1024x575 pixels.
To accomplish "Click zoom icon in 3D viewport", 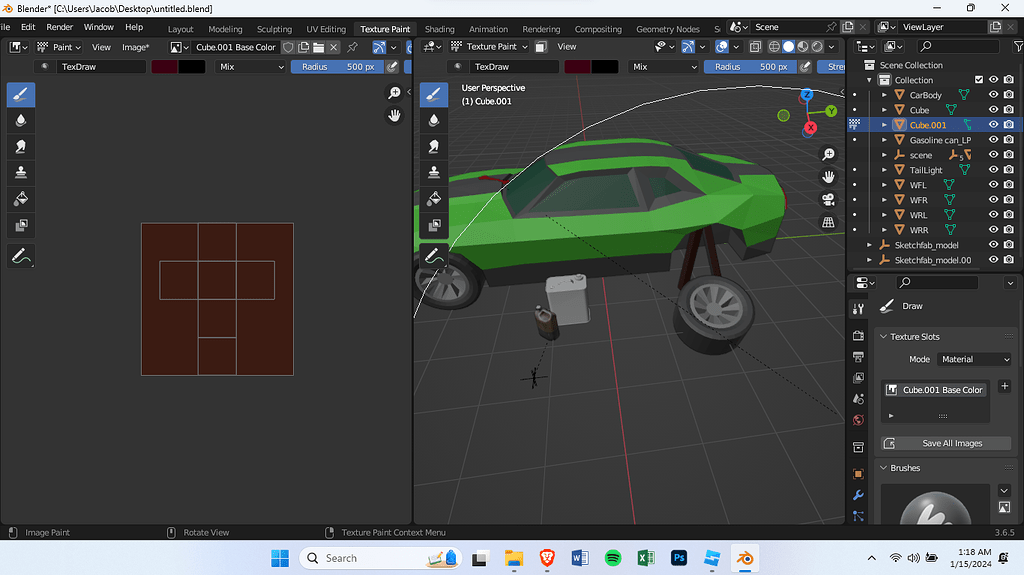I will 828,155.
